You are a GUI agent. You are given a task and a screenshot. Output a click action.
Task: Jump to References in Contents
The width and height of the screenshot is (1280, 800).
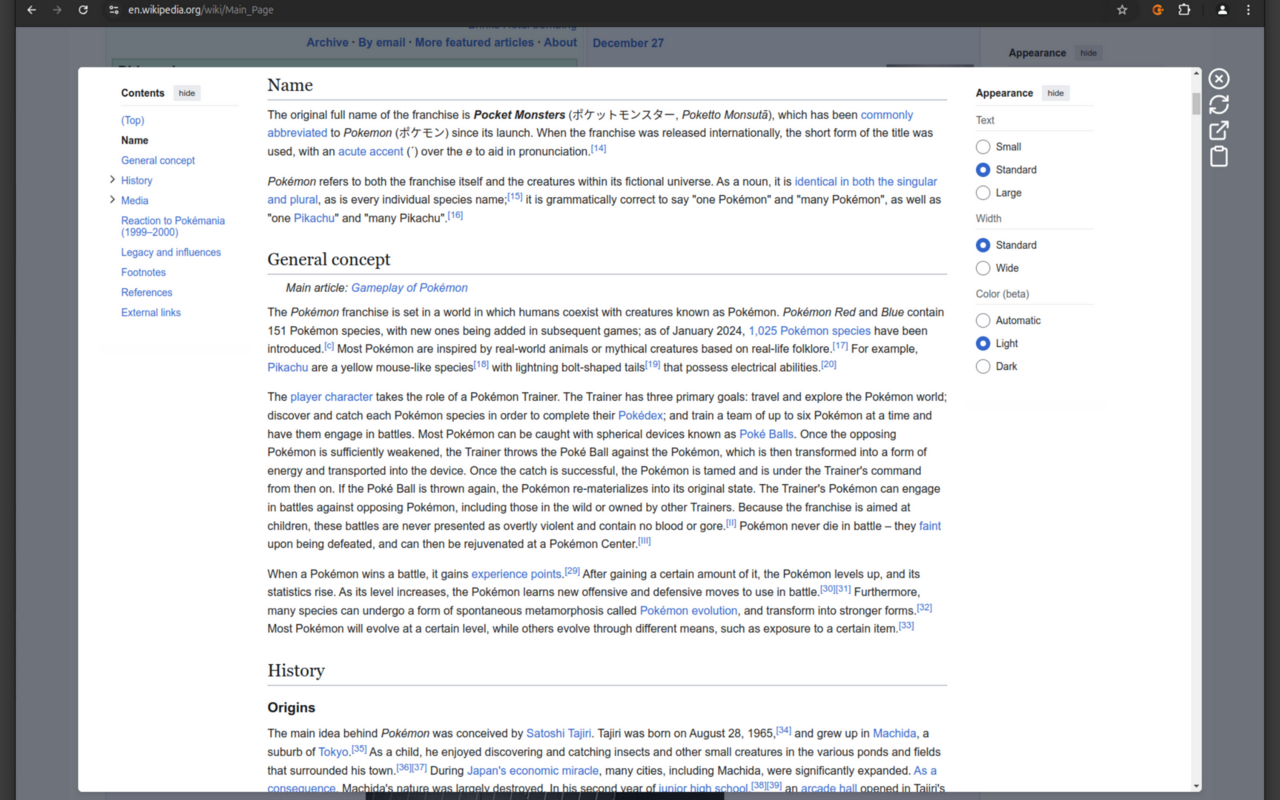click(147, 293)
